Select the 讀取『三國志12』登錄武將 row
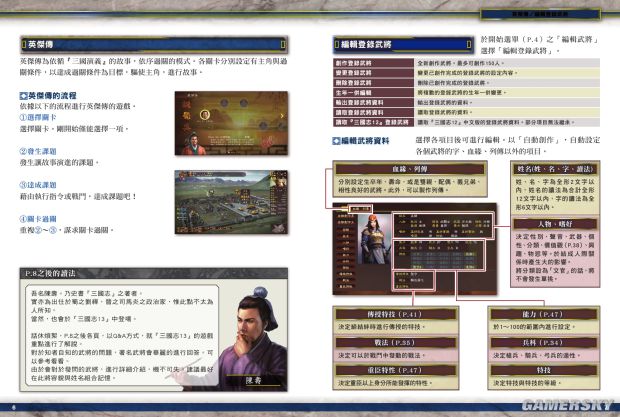This screenshot has height=417, width=620. 467,123
